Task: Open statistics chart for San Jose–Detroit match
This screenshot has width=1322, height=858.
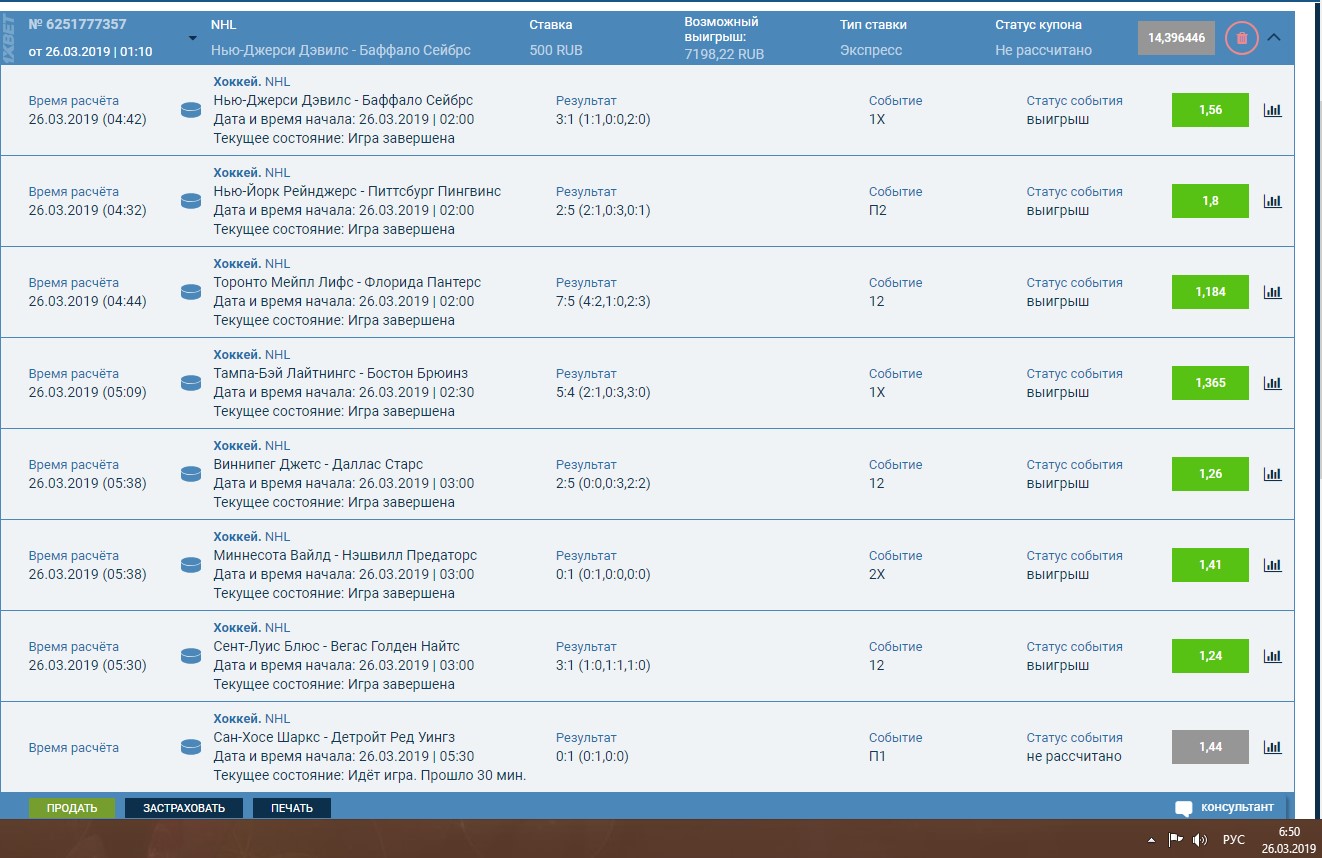Action: 1272,747
